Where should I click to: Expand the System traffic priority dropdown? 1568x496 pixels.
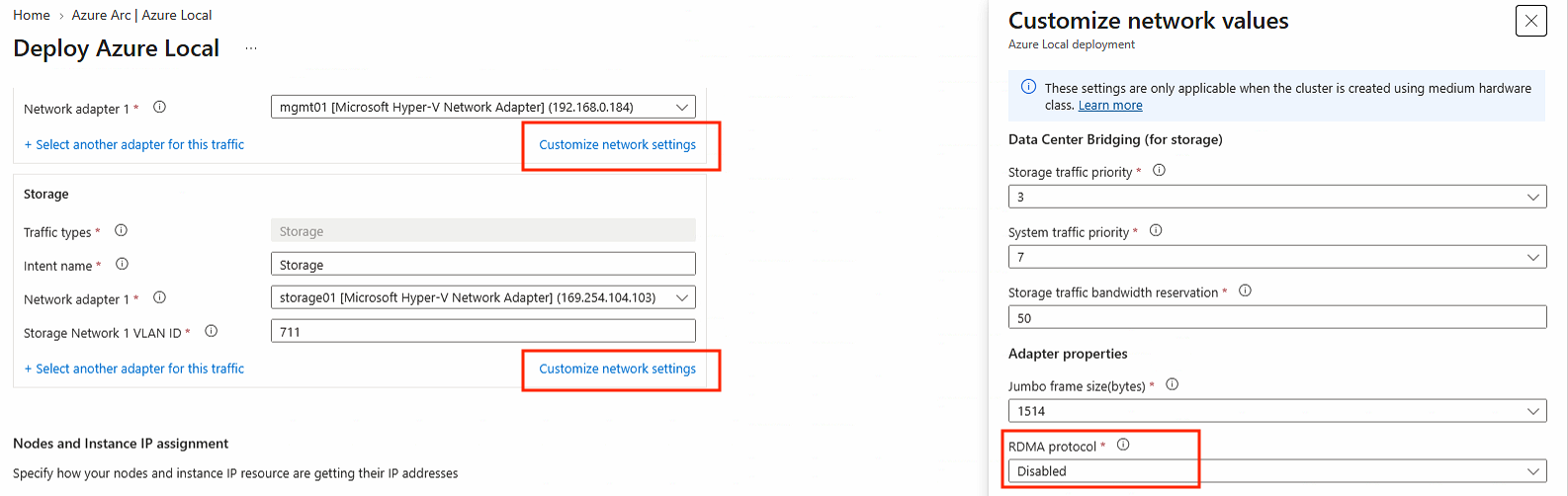[1277, 257]
